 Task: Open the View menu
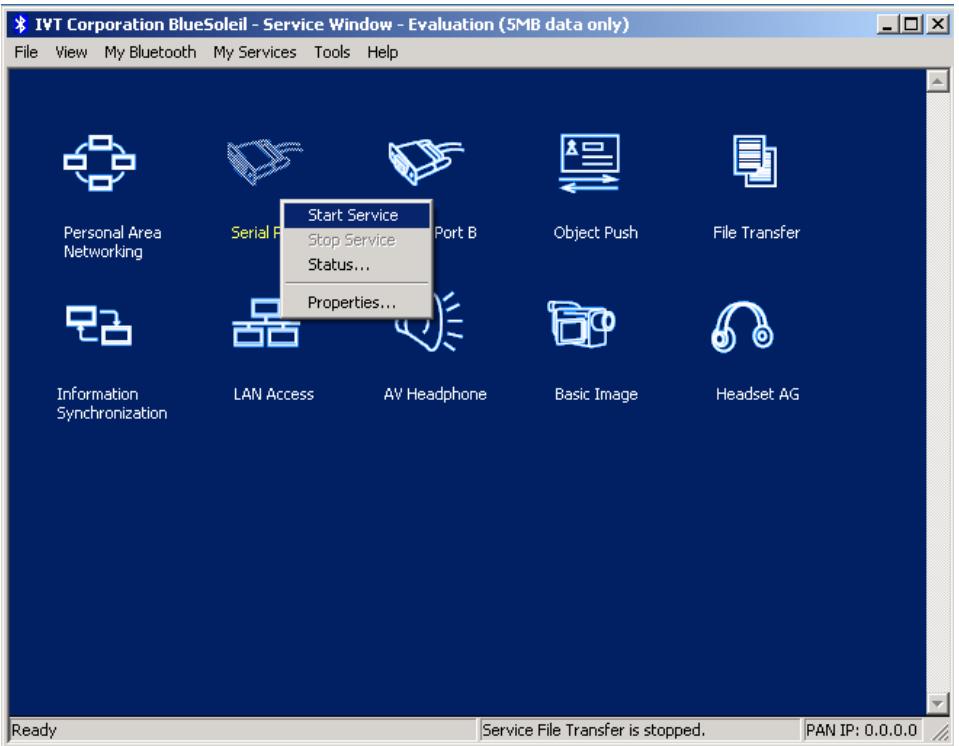[x=71, y=53]
